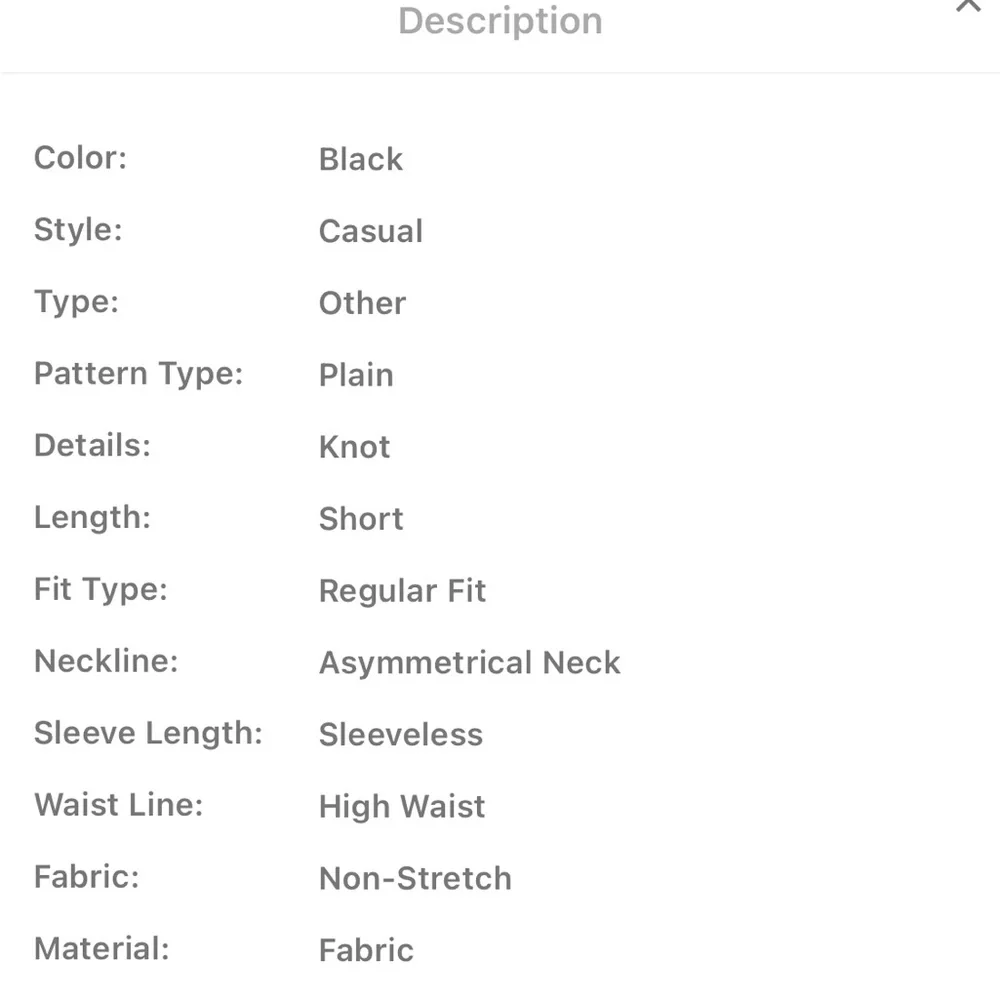Tap the Regular Fit value
This screenshot has width=1000, height=1000.
[402, 591]
